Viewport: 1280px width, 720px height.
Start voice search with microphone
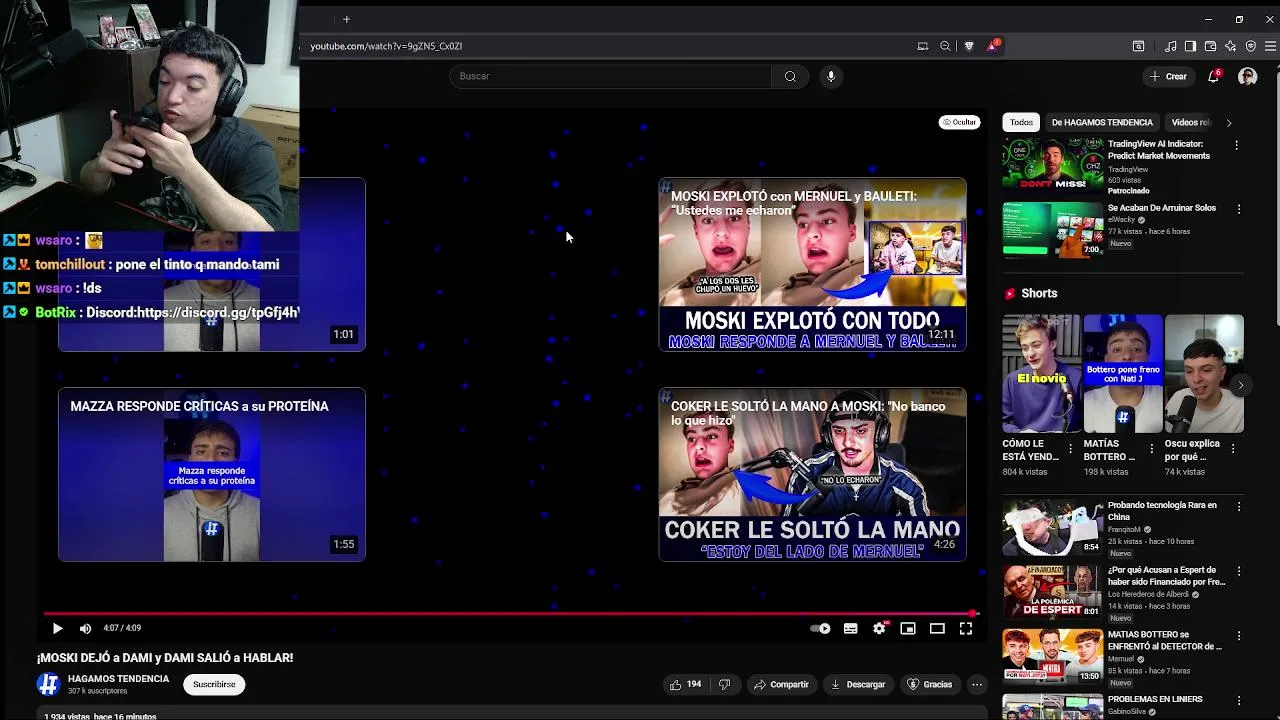click(x=830, y=76)
